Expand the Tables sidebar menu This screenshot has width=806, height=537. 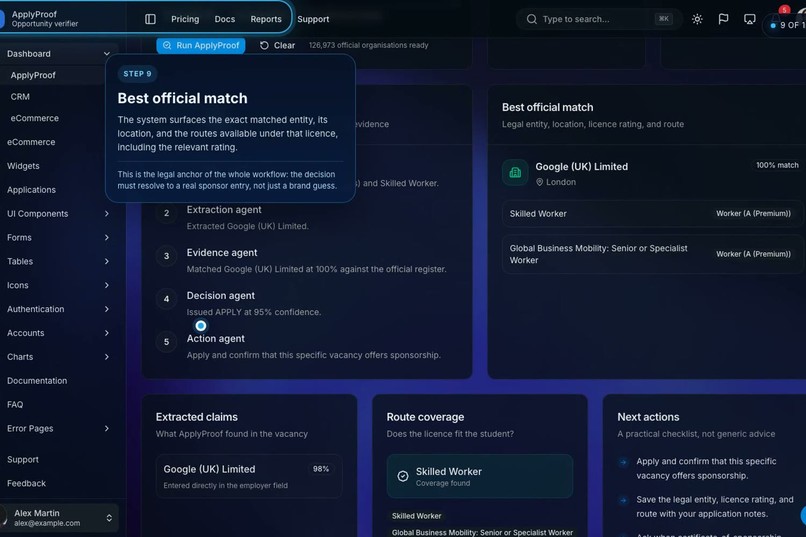click(106, 261)
